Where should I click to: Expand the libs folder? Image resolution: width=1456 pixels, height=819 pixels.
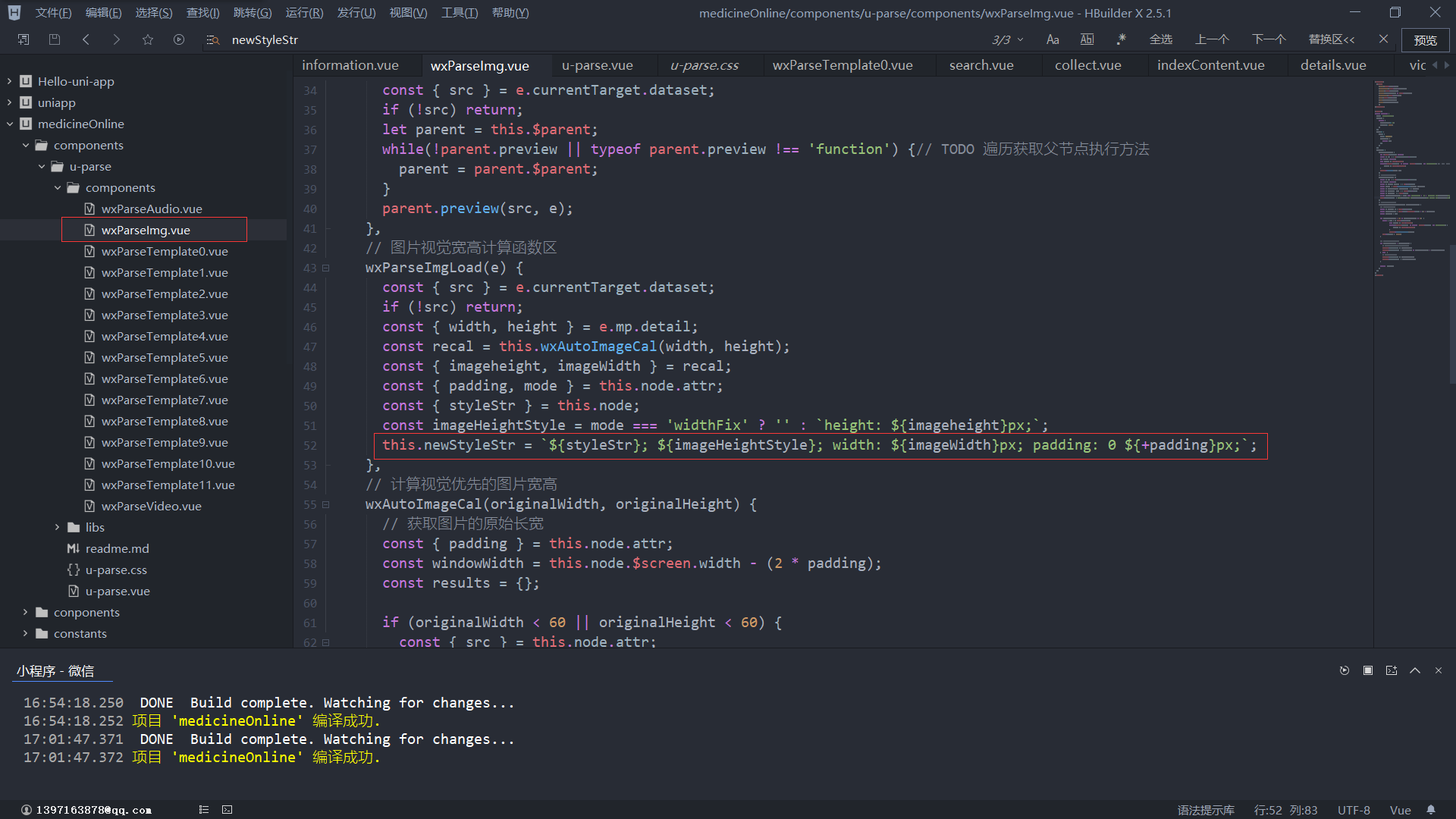[57, 527]
